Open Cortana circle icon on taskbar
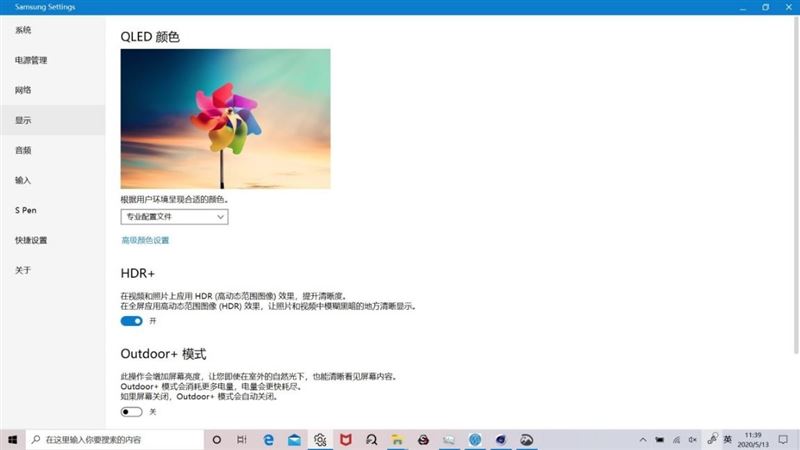Viewport: 800px width, 450px height. tap(217, 440)
